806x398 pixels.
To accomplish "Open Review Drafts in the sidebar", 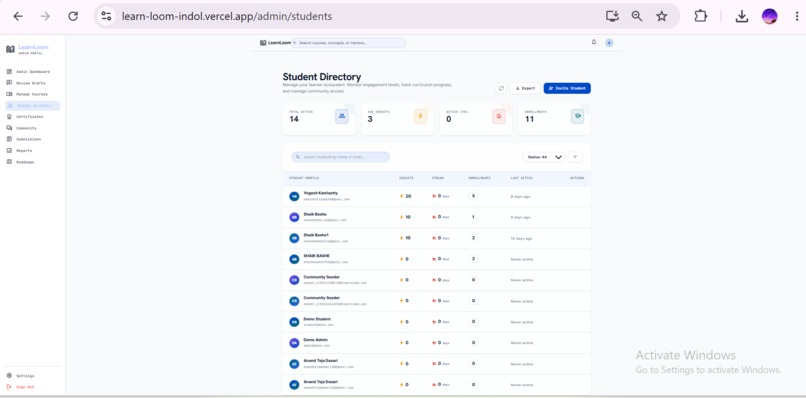I will point(32,83).
